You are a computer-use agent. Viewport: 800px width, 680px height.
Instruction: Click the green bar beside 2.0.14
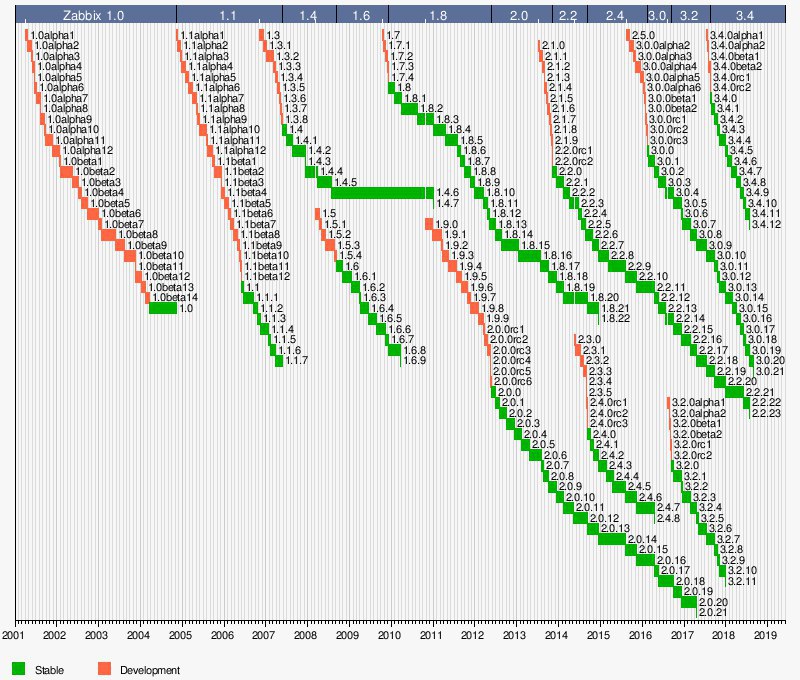tap(612, 539)
